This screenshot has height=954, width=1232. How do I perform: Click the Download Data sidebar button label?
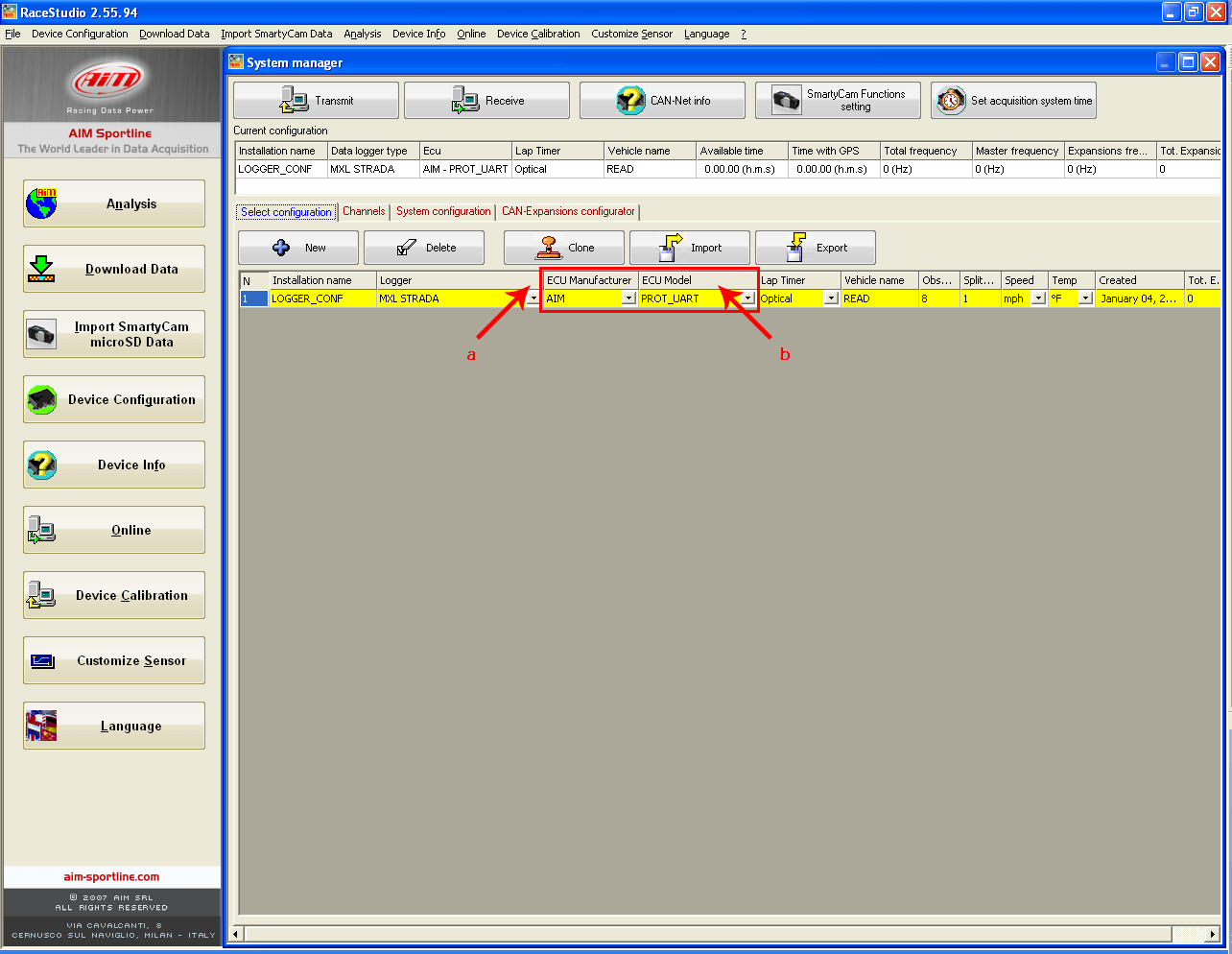[x=131, y=269]
